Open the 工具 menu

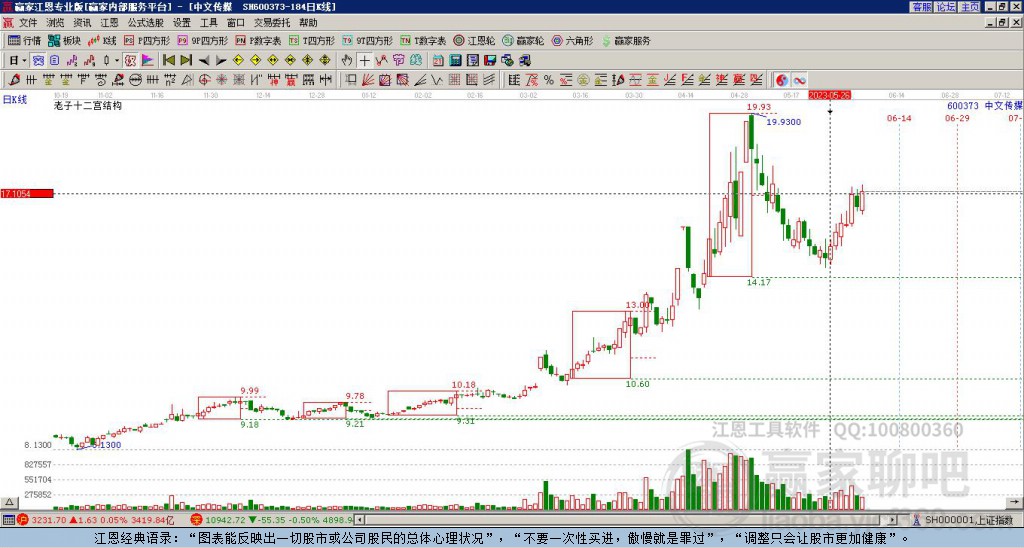(x=208, y=23)
